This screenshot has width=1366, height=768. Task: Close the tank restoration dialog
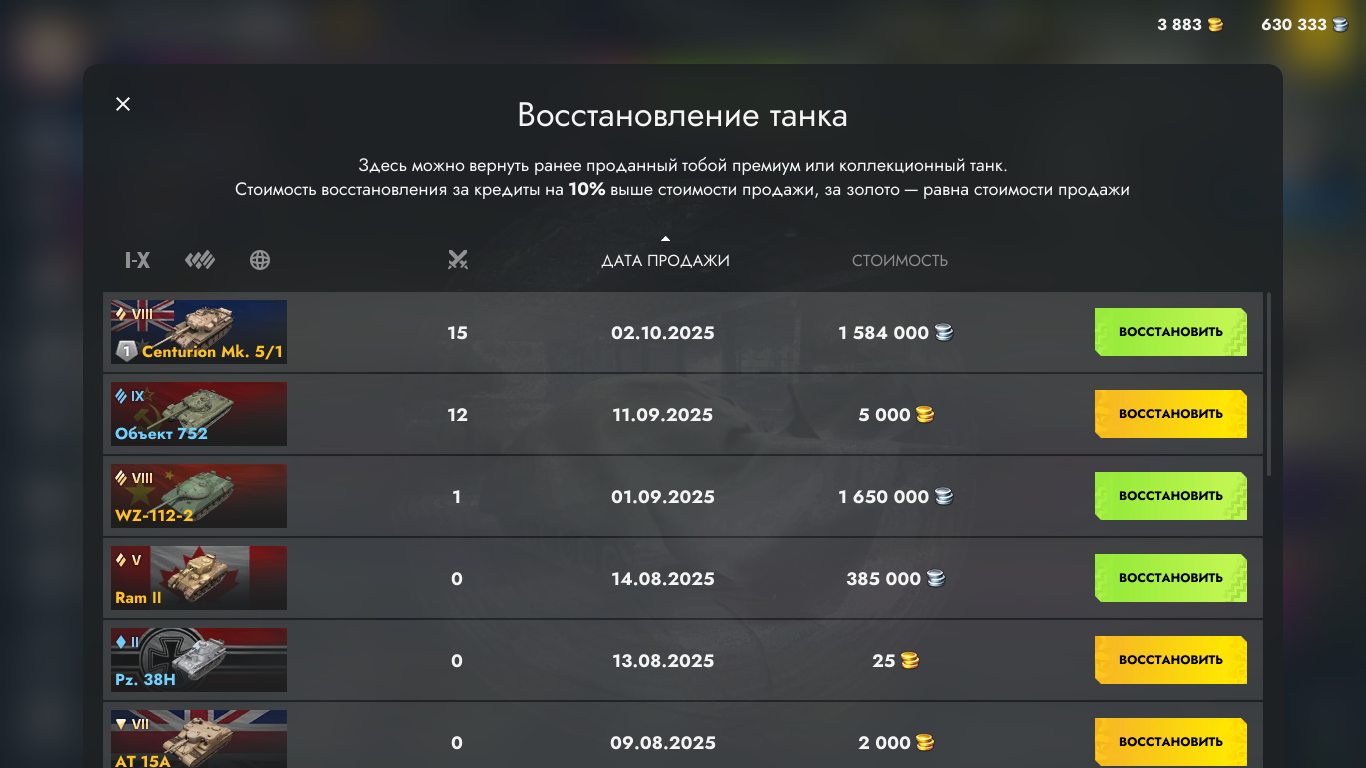point(123,104)
